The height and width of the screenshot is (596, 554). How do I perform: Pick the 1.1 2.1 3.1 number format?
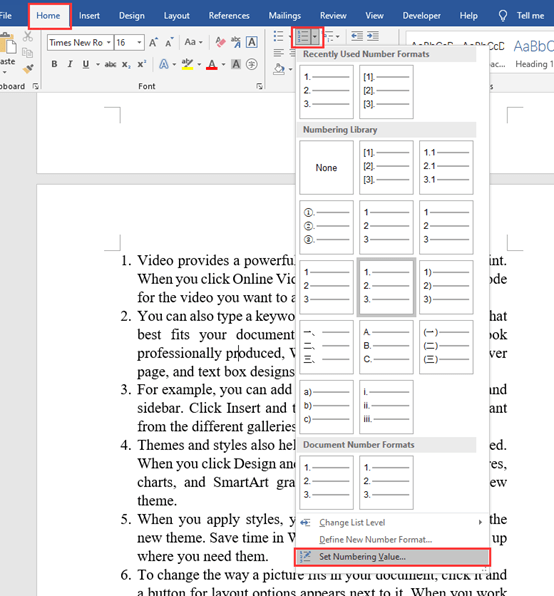click(x=446, y=168)
